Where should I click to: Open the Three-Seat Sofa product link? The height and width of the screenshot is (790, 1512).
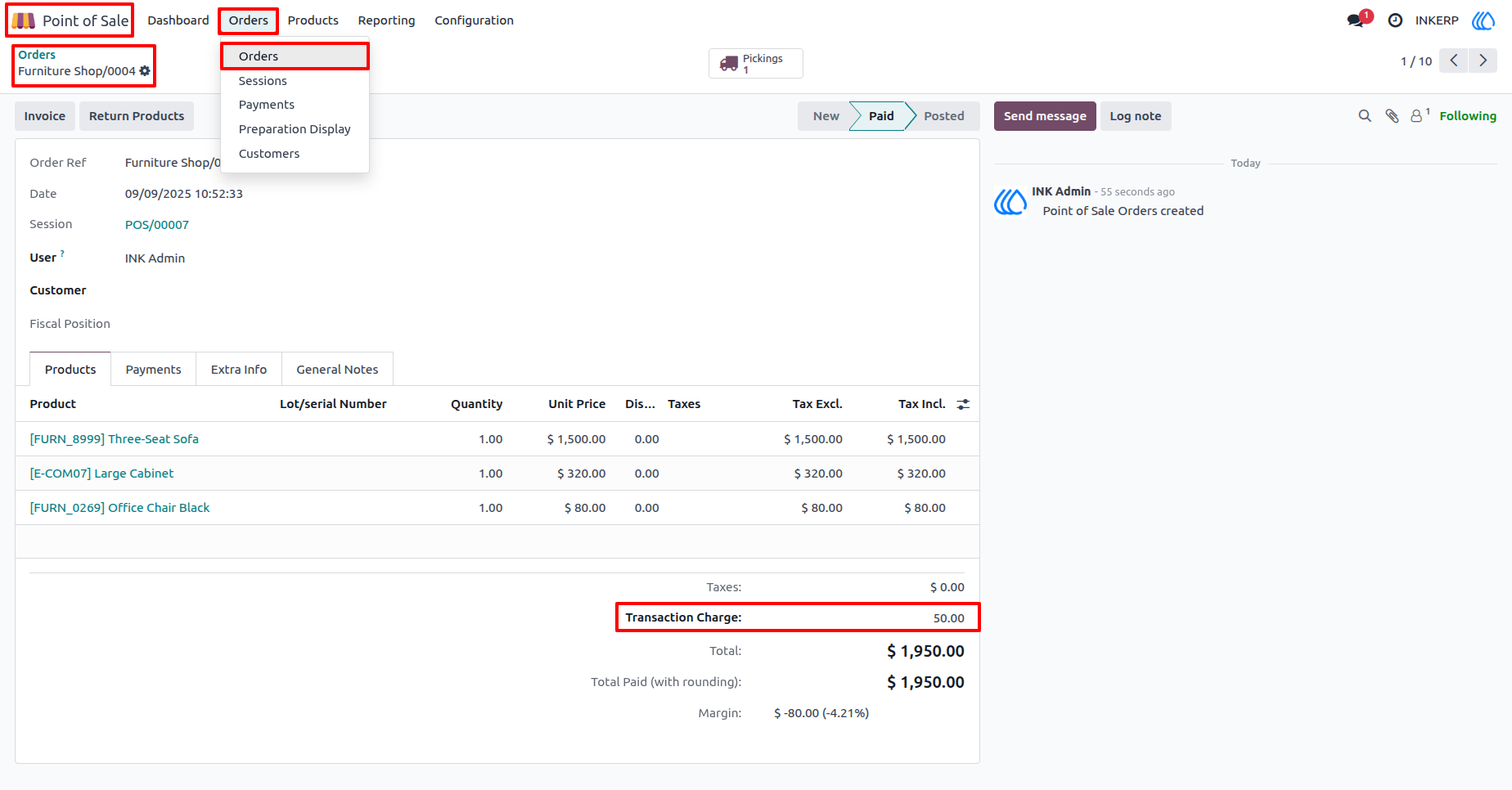(x=115, y=439)
